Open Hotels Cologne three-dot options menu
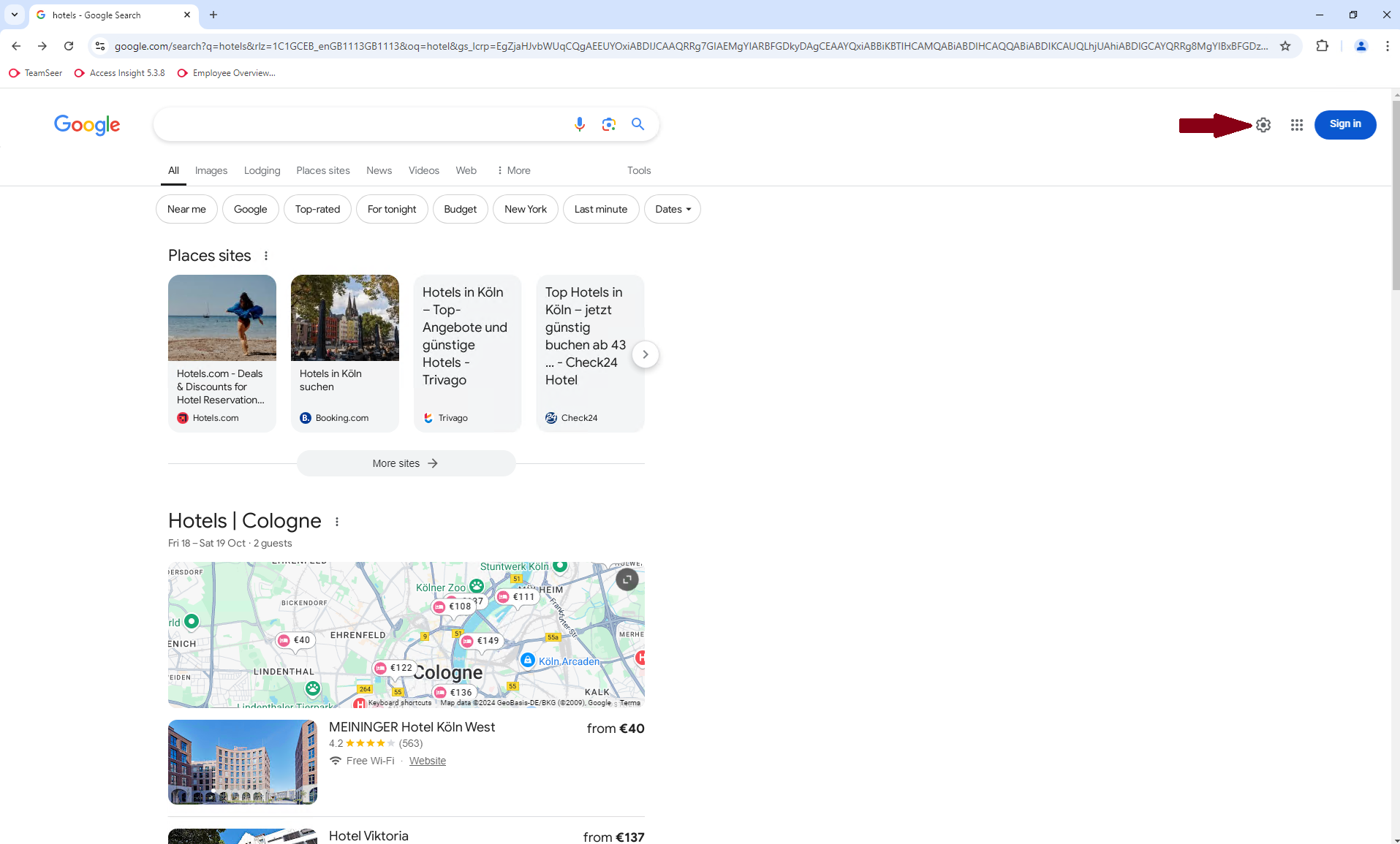The height and width of the screenshot is (844, 1400). pyautogui.click(x=337, y=522)
